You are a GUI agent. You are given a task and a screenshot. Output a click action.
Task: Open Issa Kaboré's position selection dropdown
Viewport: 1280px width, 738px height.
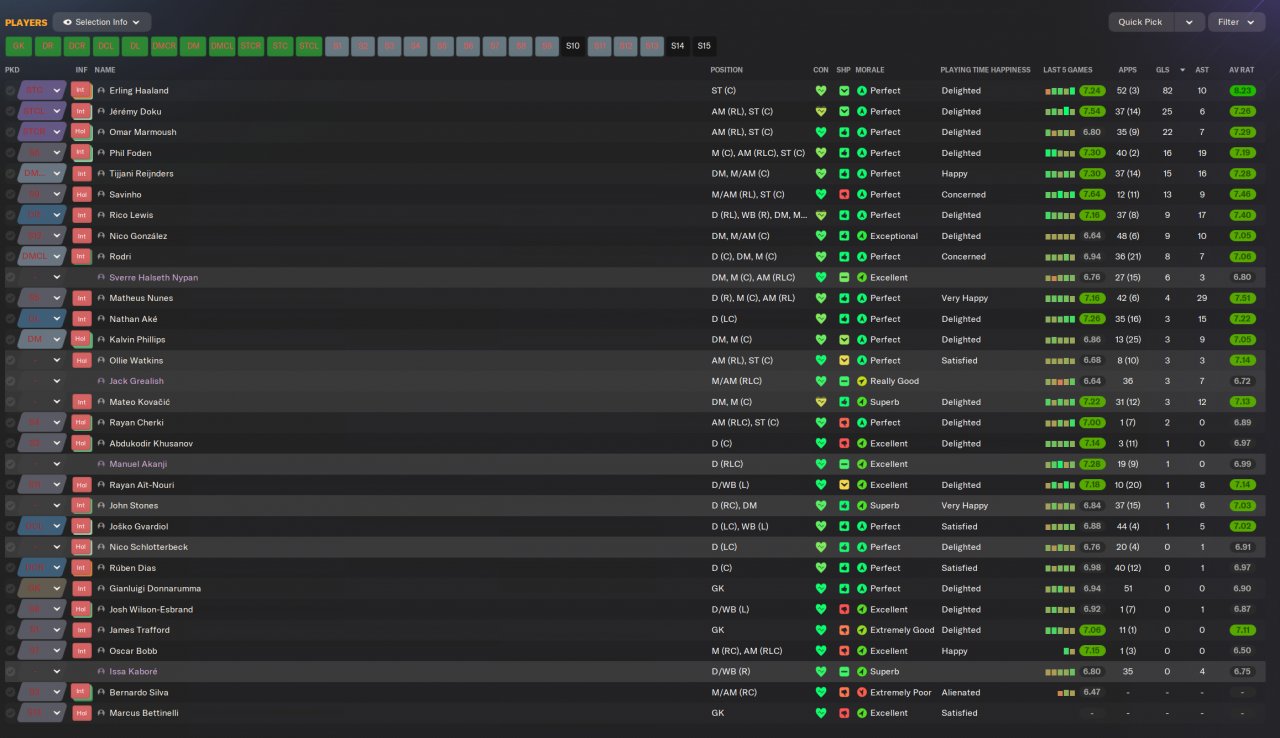[57, 672]
